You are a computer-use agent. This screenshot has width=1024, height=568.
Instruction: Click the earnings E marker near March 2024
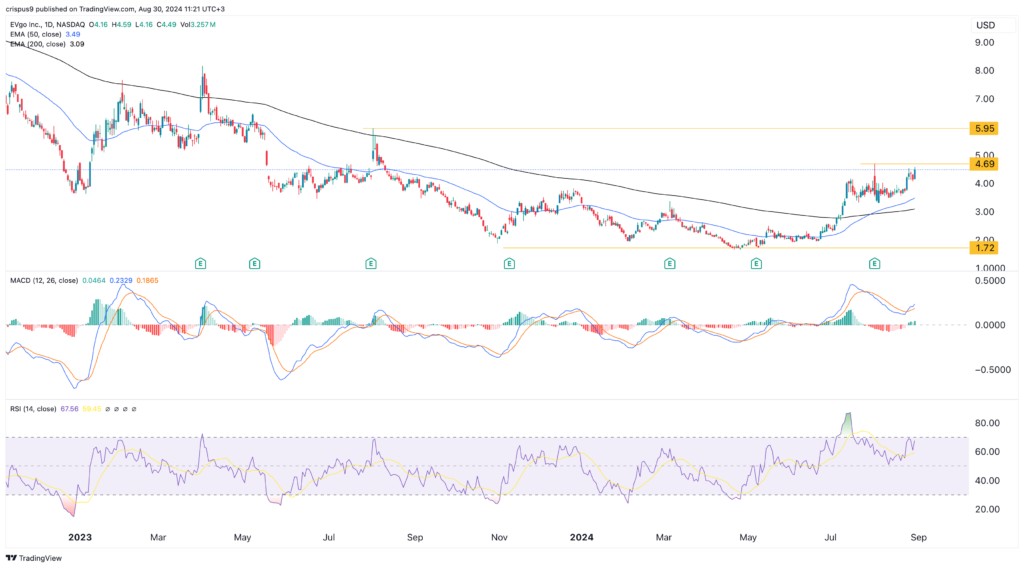pos(669,263)
